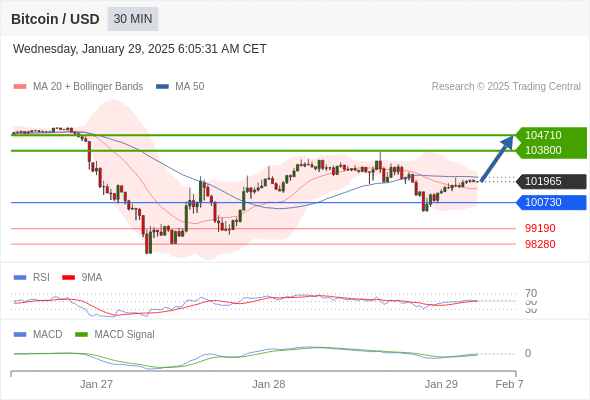Screen dimensions: 590x400
Task: Click the Jan 29 date axis label
Action: [441, 384]
